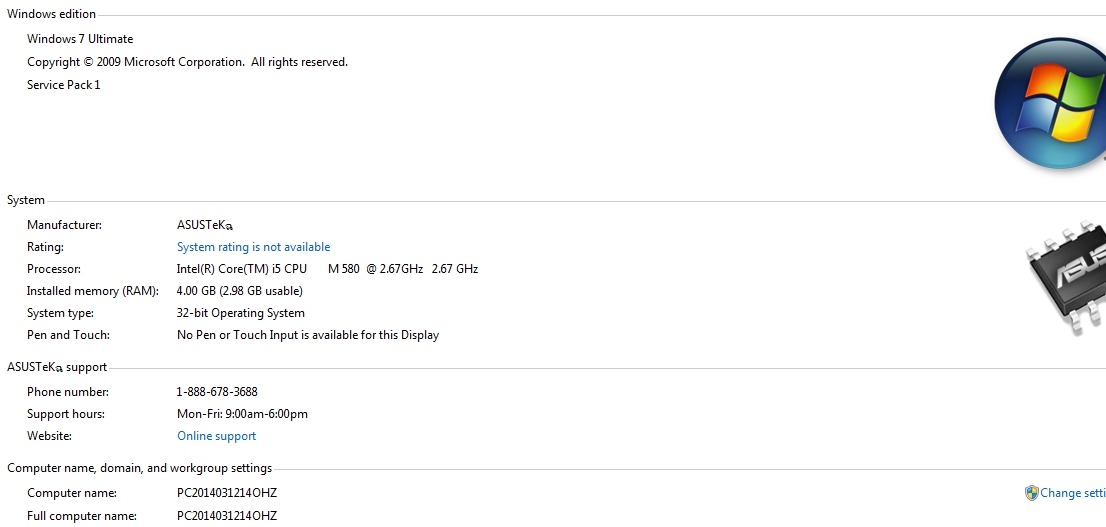Click the Windows 7 Ultimate edition text

click(80, 39)
